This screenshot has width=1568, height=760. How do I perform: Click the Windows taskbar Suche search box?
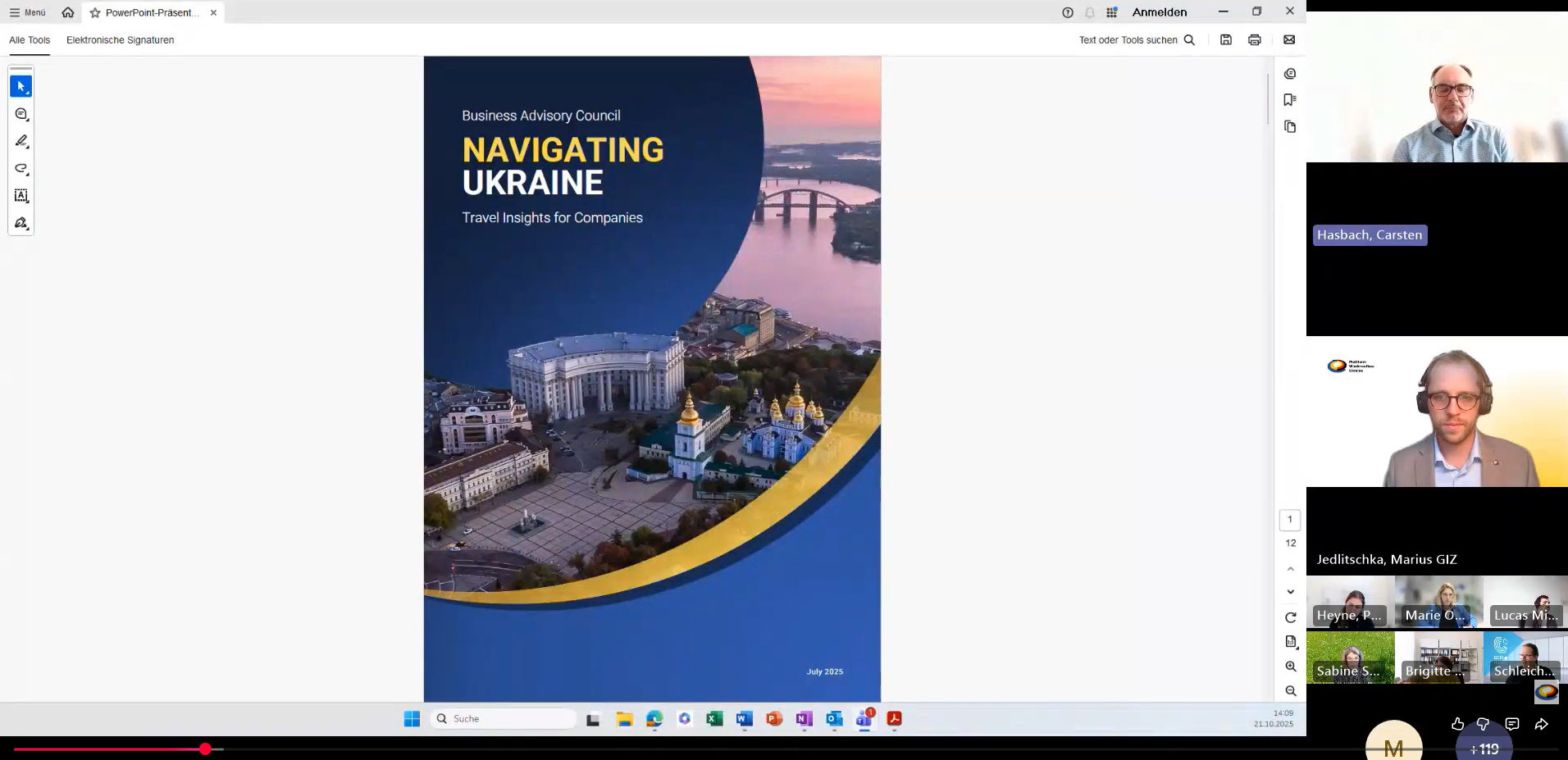(x=504, y=719)
